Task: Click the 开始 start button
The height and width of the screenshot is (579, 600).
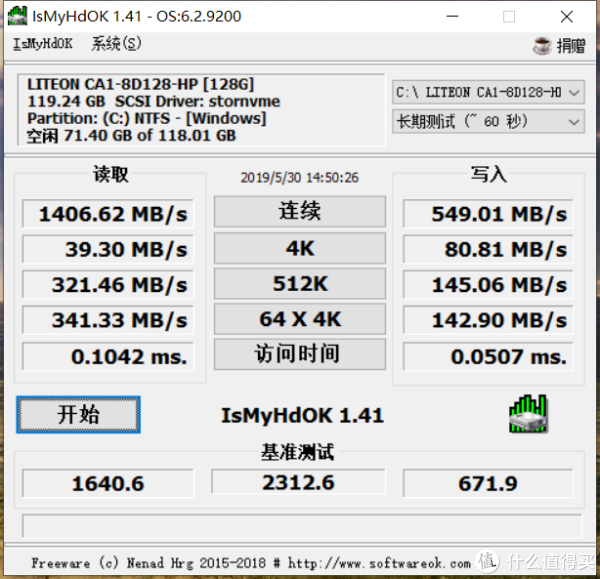Action: [x=78, y=415]
